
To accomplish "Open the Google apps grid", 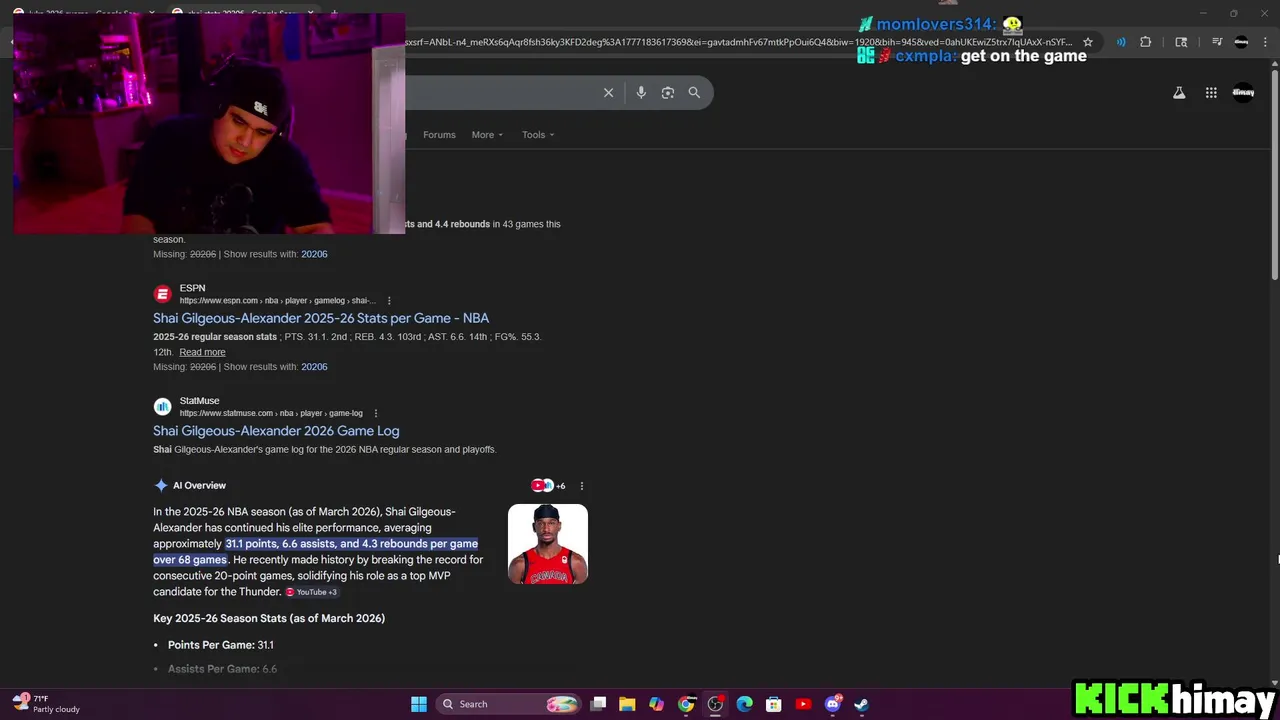I will 1211,92.
